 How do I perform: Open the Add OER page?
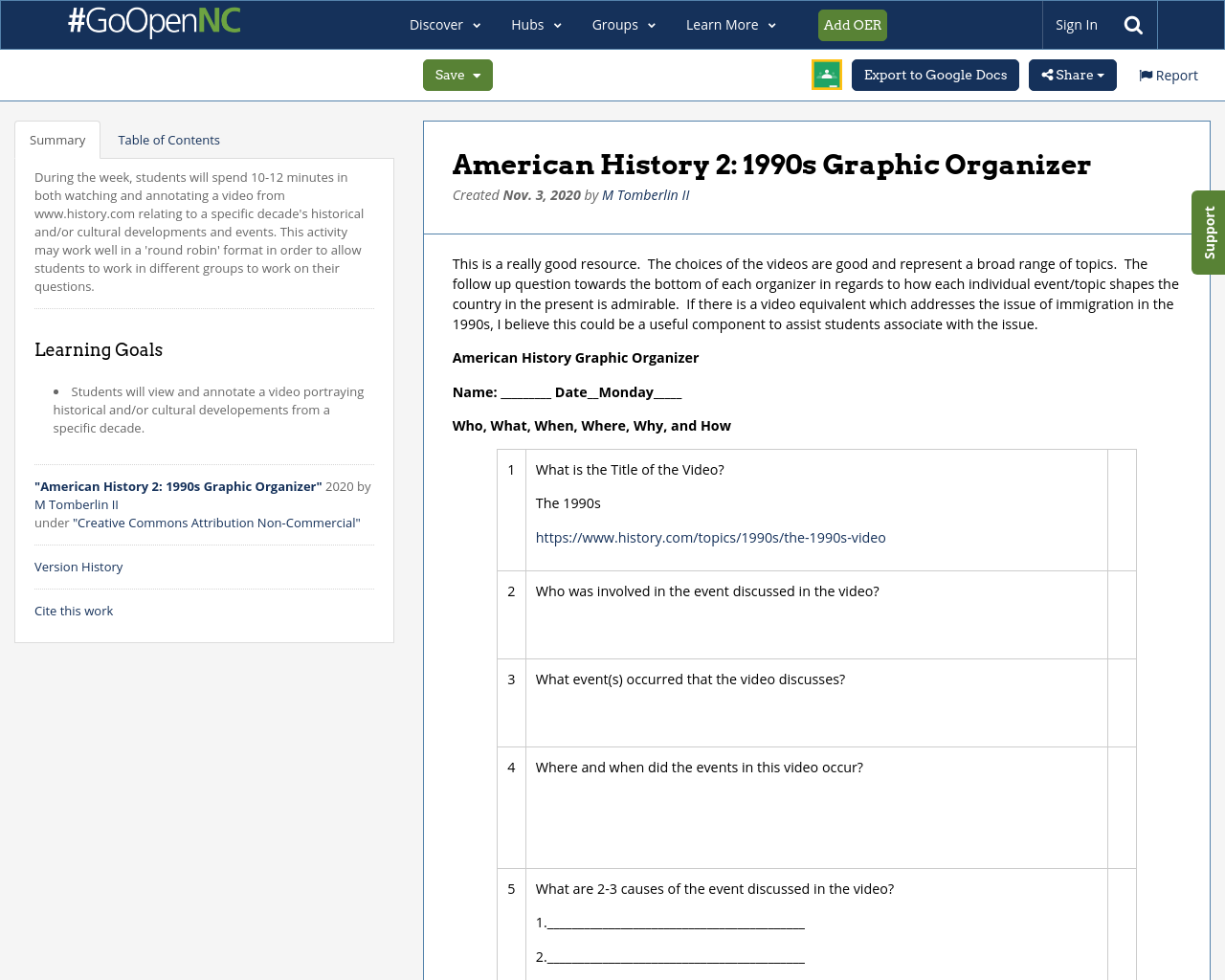(852, 25)
